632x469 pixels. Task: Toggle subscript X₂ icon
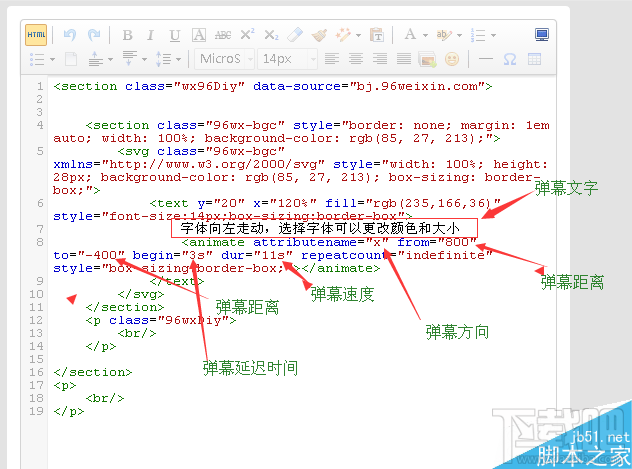pyautogui.click(x=271, y=35)
